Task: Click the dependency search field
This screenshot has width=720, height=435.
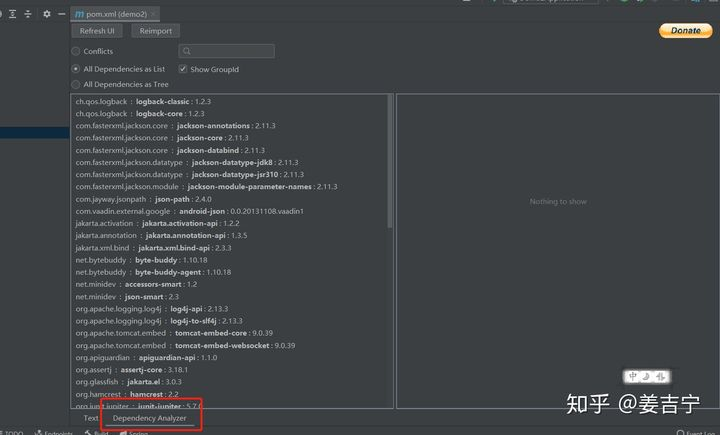Action: 227,51
